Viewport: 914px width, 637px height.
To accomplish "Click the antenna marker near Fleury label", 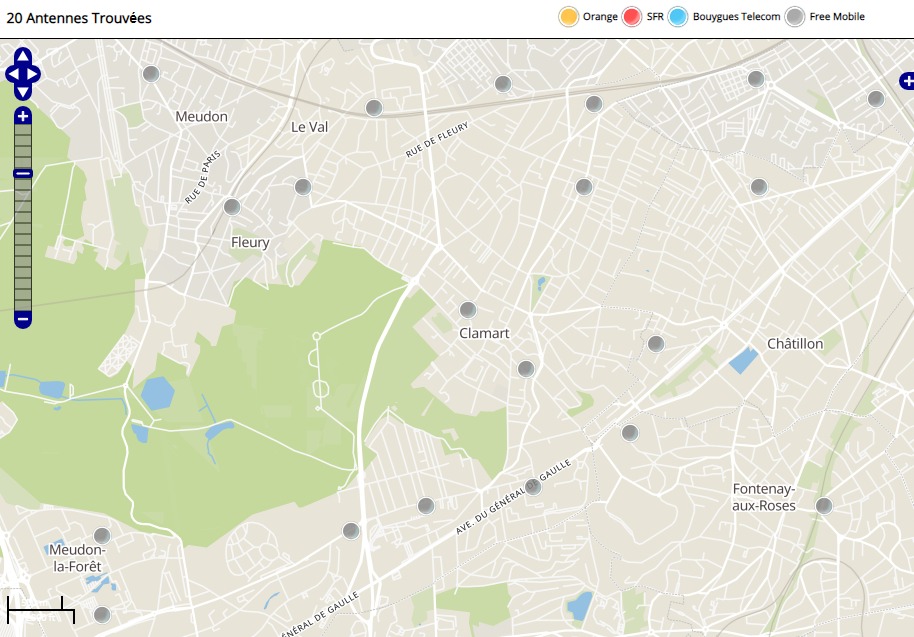I will [x=232, y=207].
